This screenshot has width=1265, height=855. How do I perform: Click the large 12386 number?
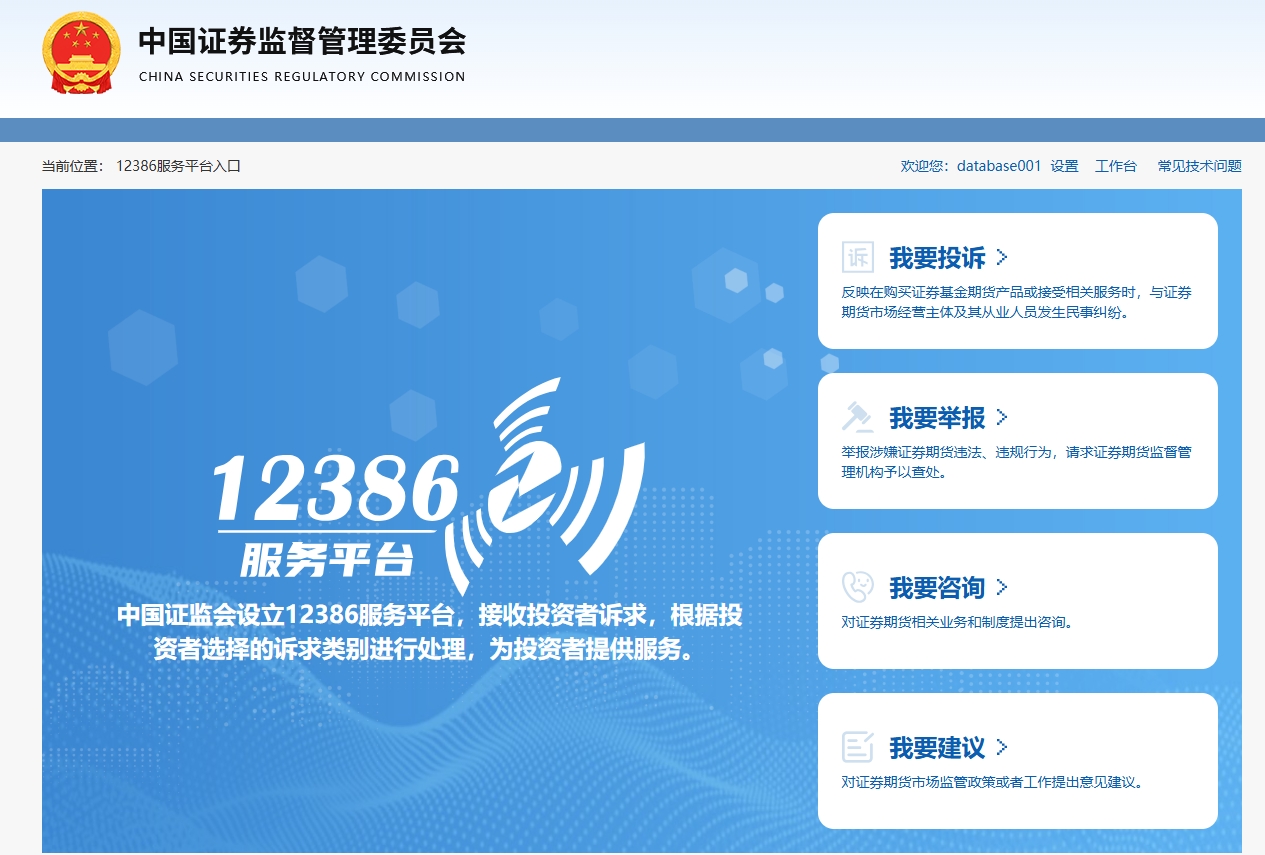point(335,489)
